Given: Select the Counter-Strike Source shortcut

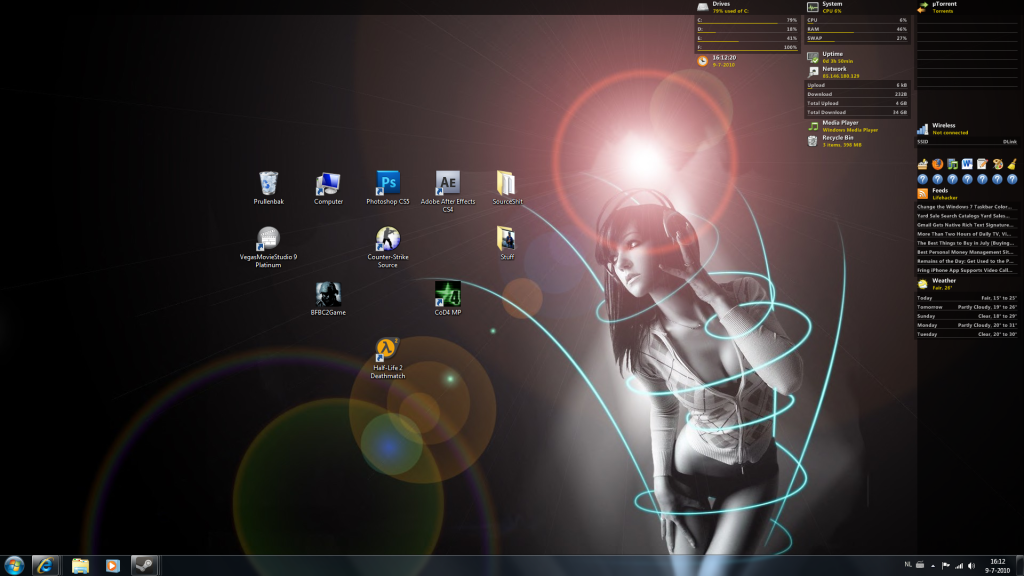Looking at the screenshot, I should coord(388,247).
